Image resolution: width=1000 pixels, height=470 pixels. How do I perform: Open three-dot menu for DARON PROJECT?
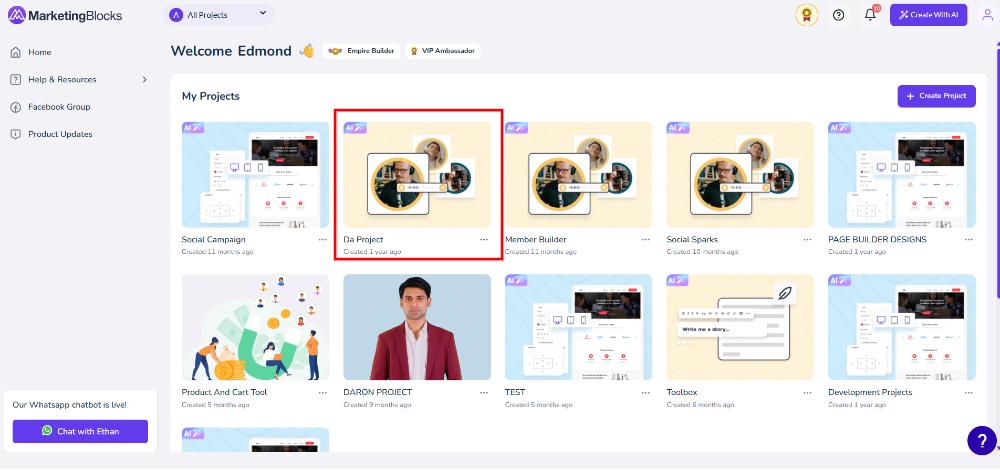click(484, 392)
